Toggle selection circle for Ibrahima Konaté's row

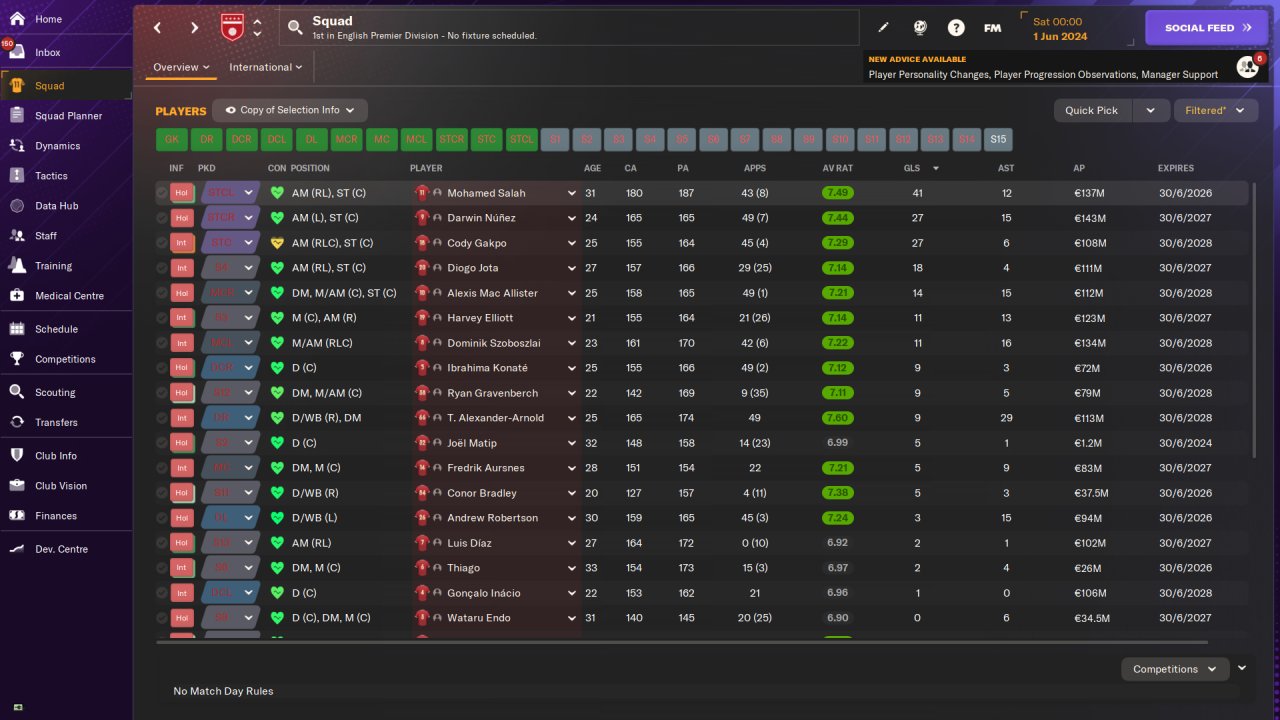[162, 368]
